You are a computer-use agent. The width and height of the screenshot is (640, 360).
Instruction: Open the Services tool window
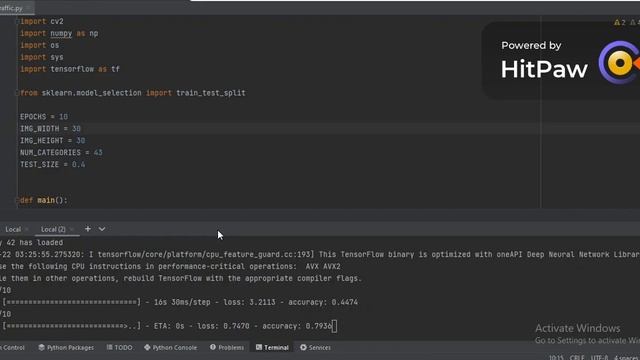pos(316,348)
